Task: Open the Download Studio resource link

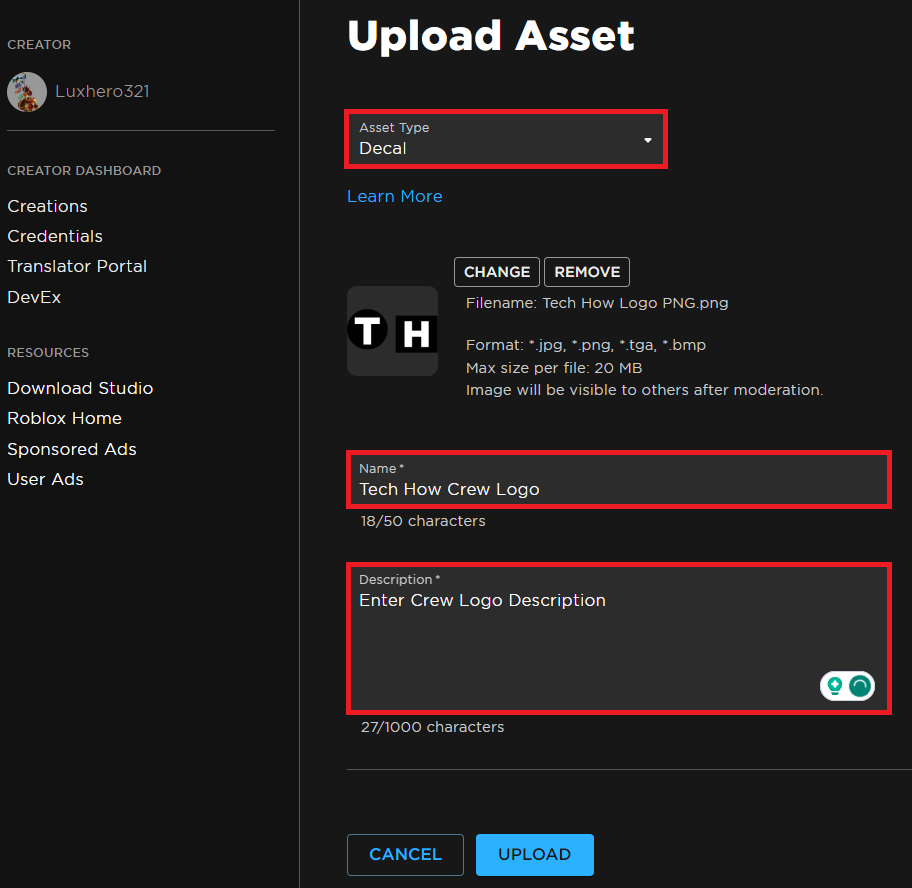Action: 80,388
